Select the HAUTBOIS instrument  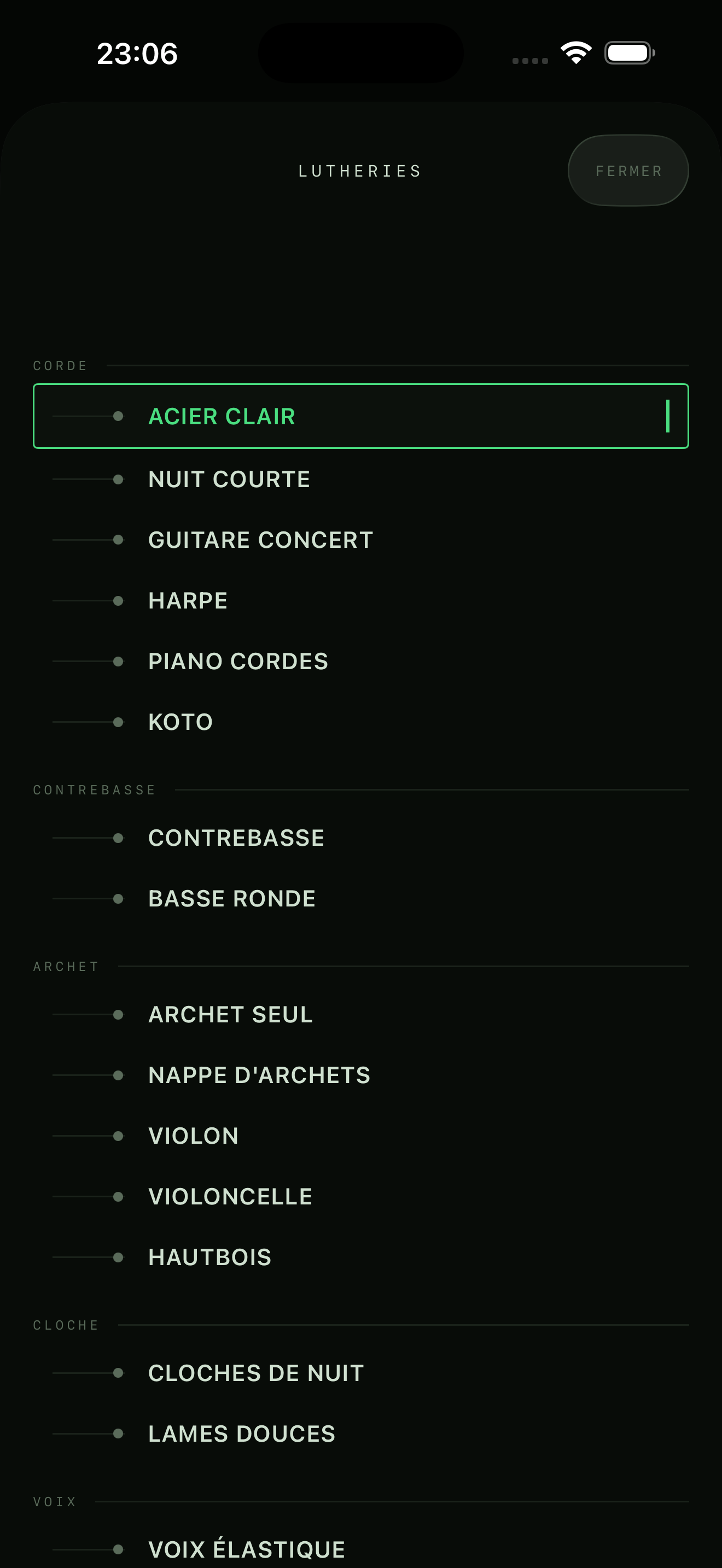(x=361, y=1257)
